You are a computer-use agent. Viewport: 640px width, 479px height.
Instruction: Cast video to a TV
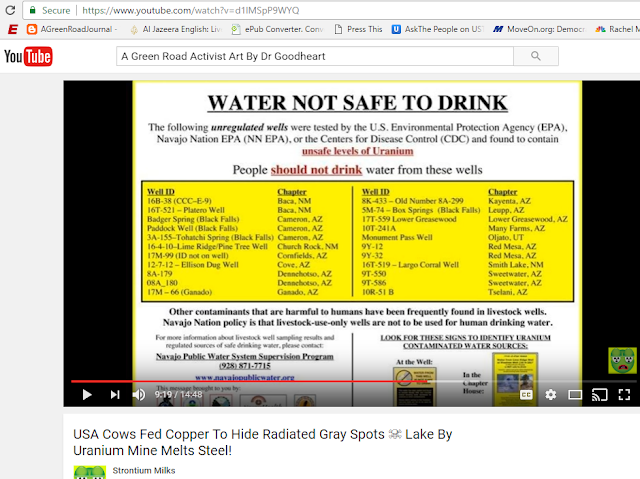tap(600, 395)
